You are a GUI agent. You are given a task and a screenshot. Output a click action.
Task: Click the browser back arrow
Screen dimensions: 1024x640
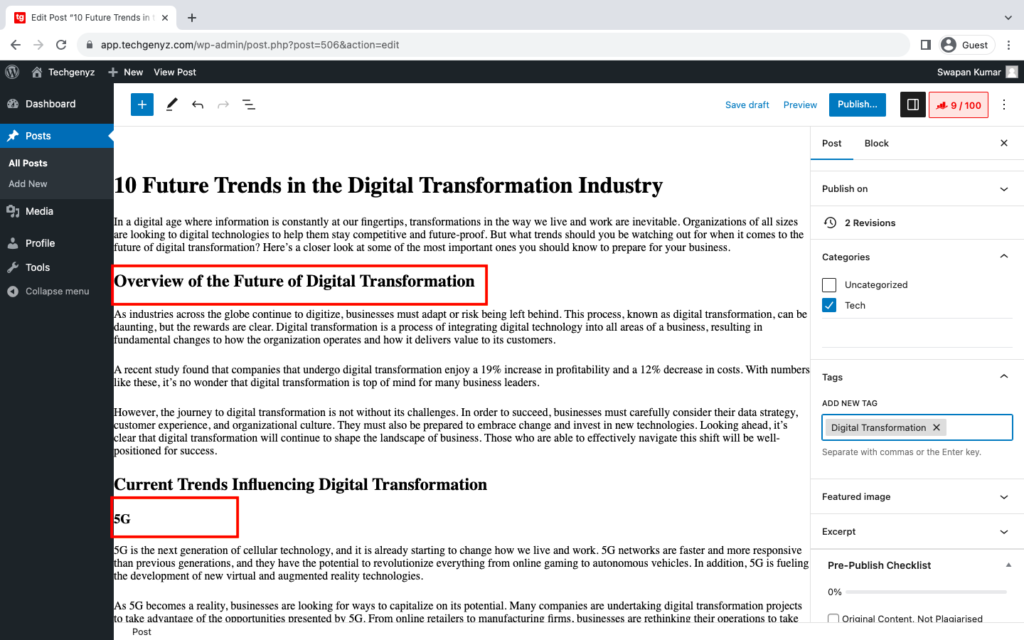coord(16,45)
